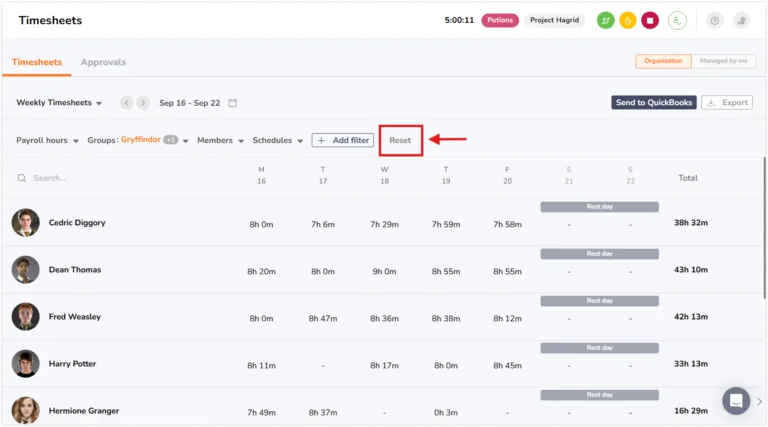The image size is (768, 427).
Task: Go to previous week arrow
Action: (x=126, y=103)
